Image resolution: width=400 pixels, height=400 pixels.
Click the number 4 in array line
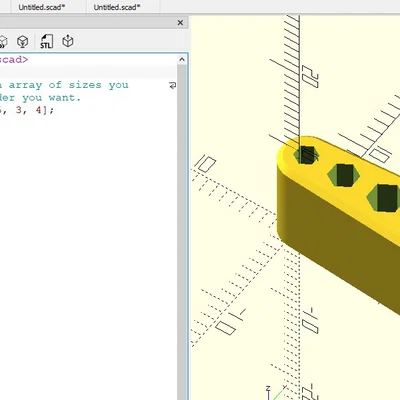39,110
